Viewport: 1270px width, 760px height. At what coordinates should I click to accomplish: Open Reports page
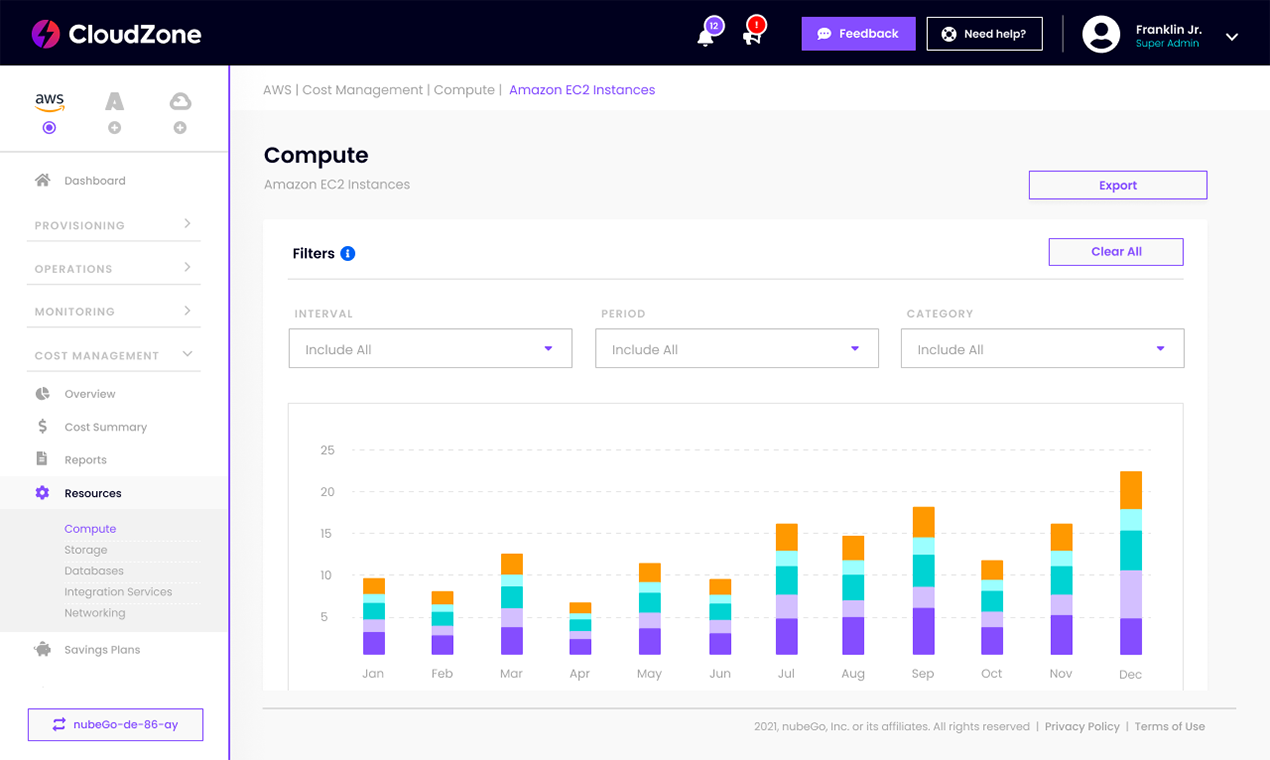pos(85,460)
